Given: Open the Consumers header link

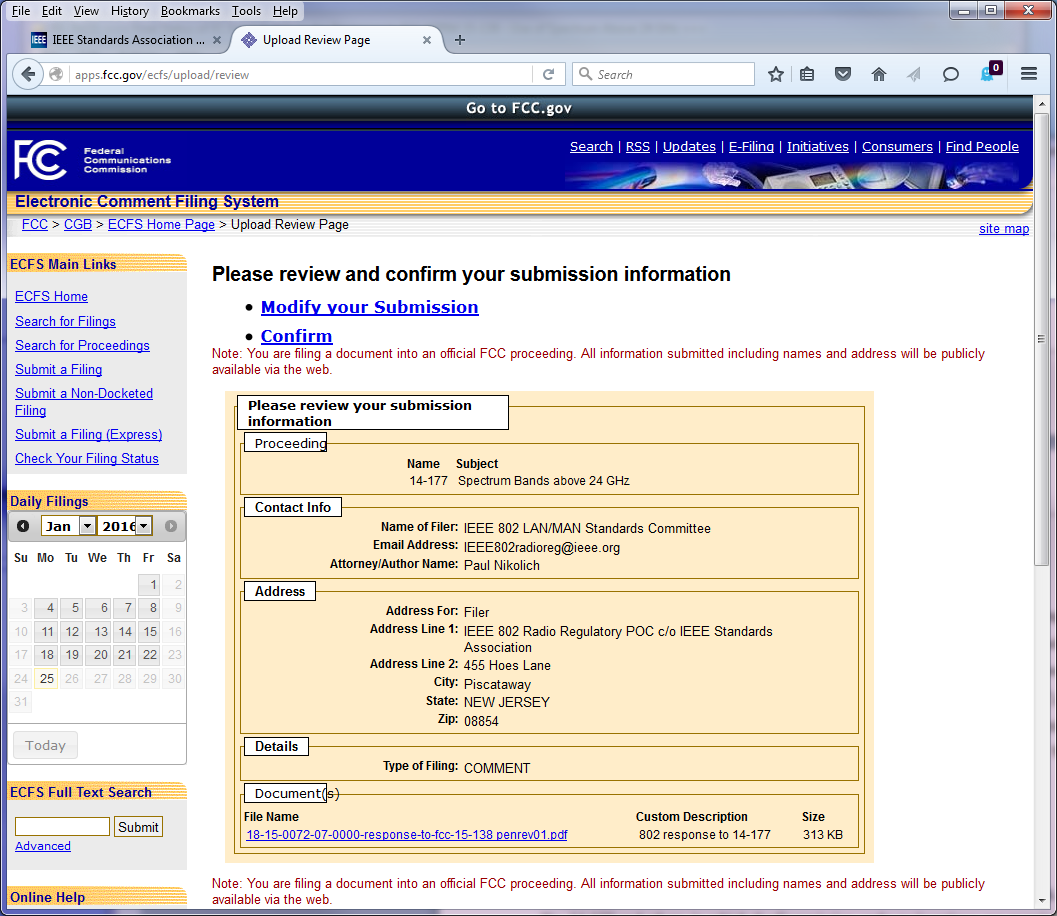Looking at the screenshot, I should coord(897,146).
